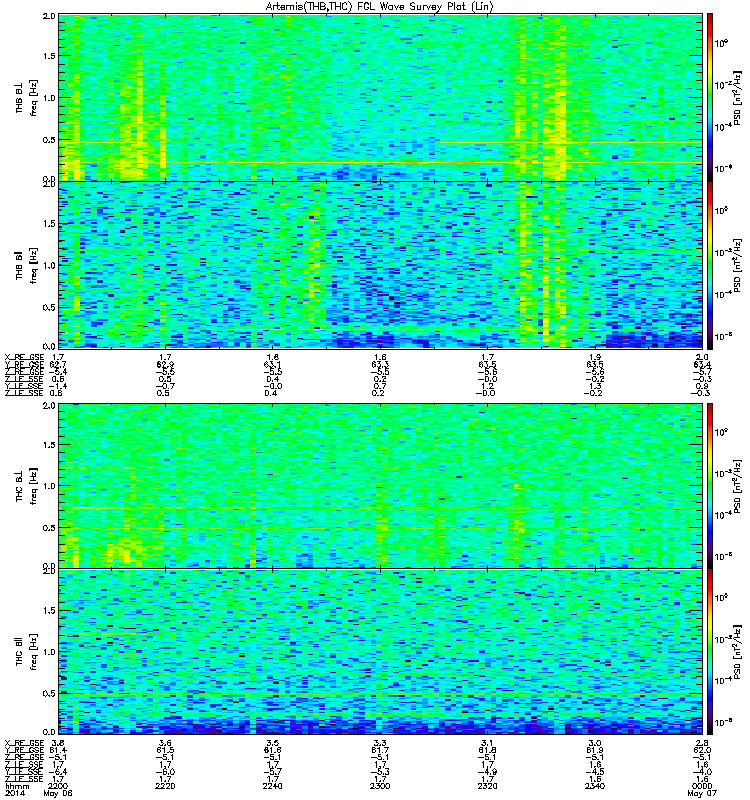Click the '0.5' frequency tick of THB B-perpendicular
The image size is (750, 800).
[49, 140]
